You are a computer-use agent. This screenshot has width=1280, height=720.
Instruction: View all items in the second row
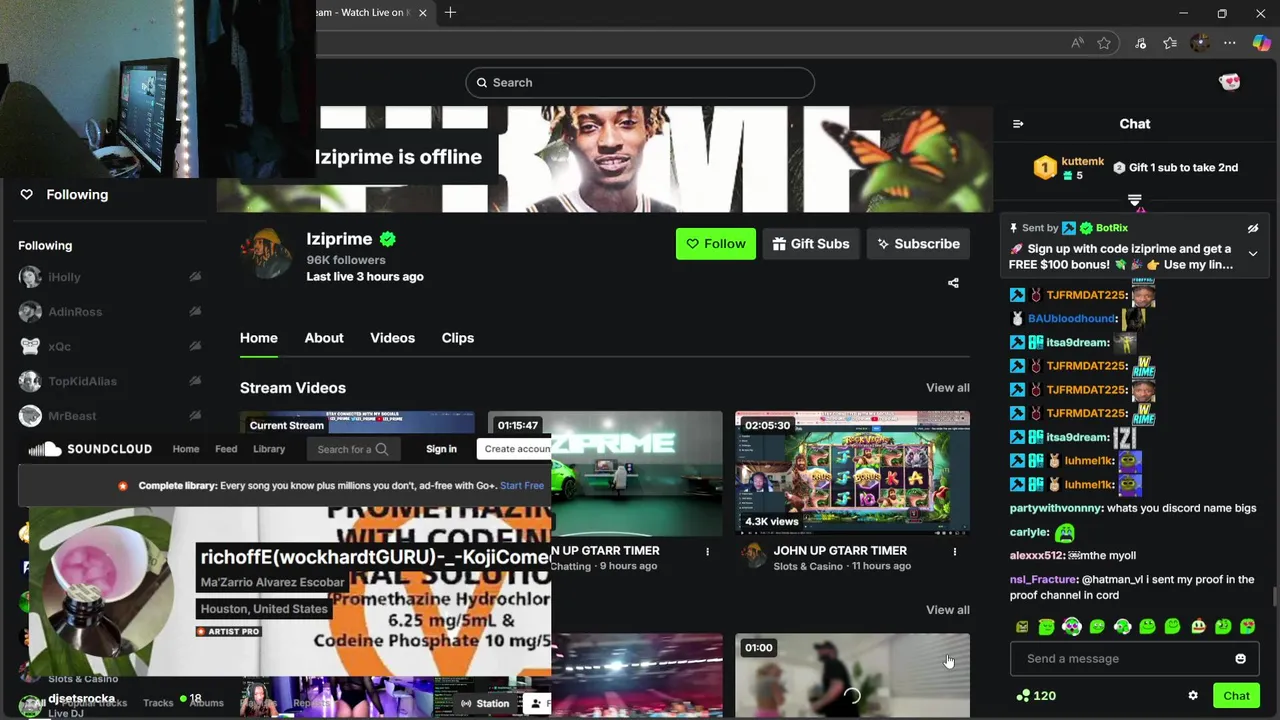click(x=948, y=610)
